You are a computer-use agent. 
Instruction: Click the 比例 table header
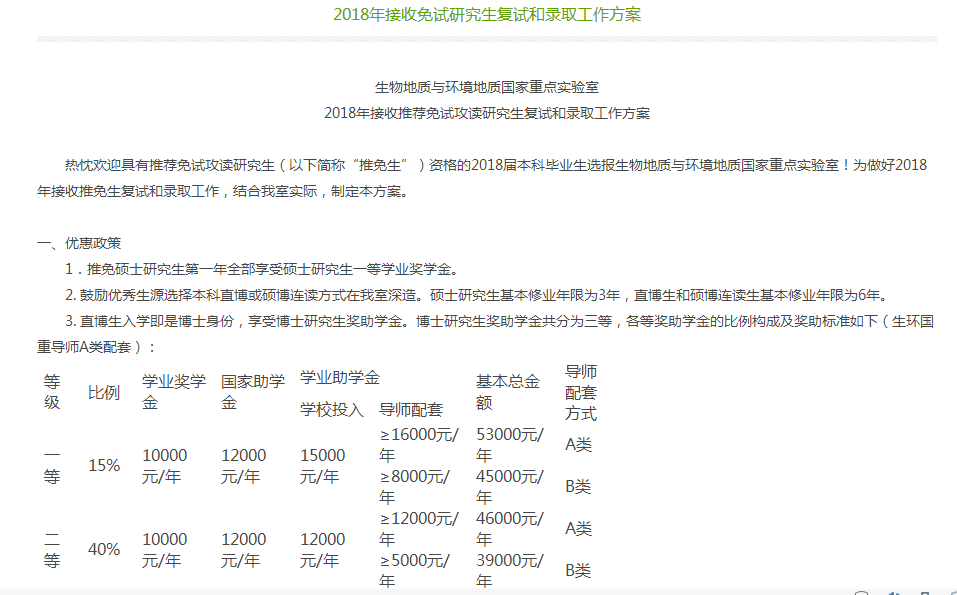point(104,392)
